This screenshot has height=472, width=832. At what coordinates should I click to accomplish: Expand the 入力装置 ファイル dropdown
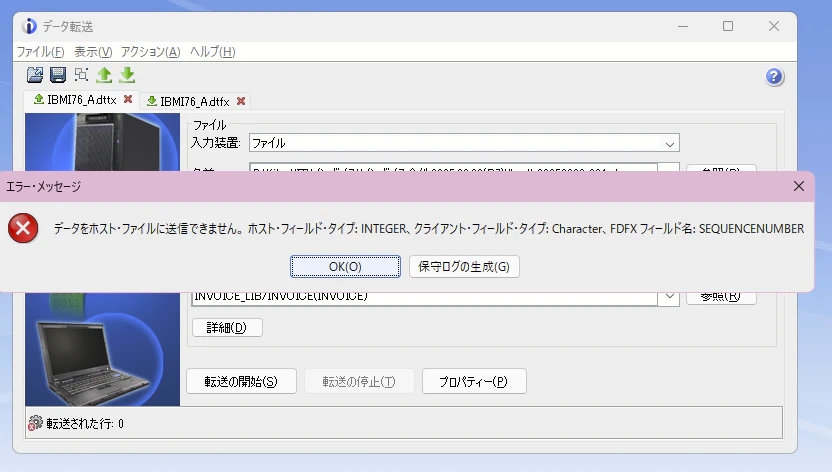click(x=670, y=143)
